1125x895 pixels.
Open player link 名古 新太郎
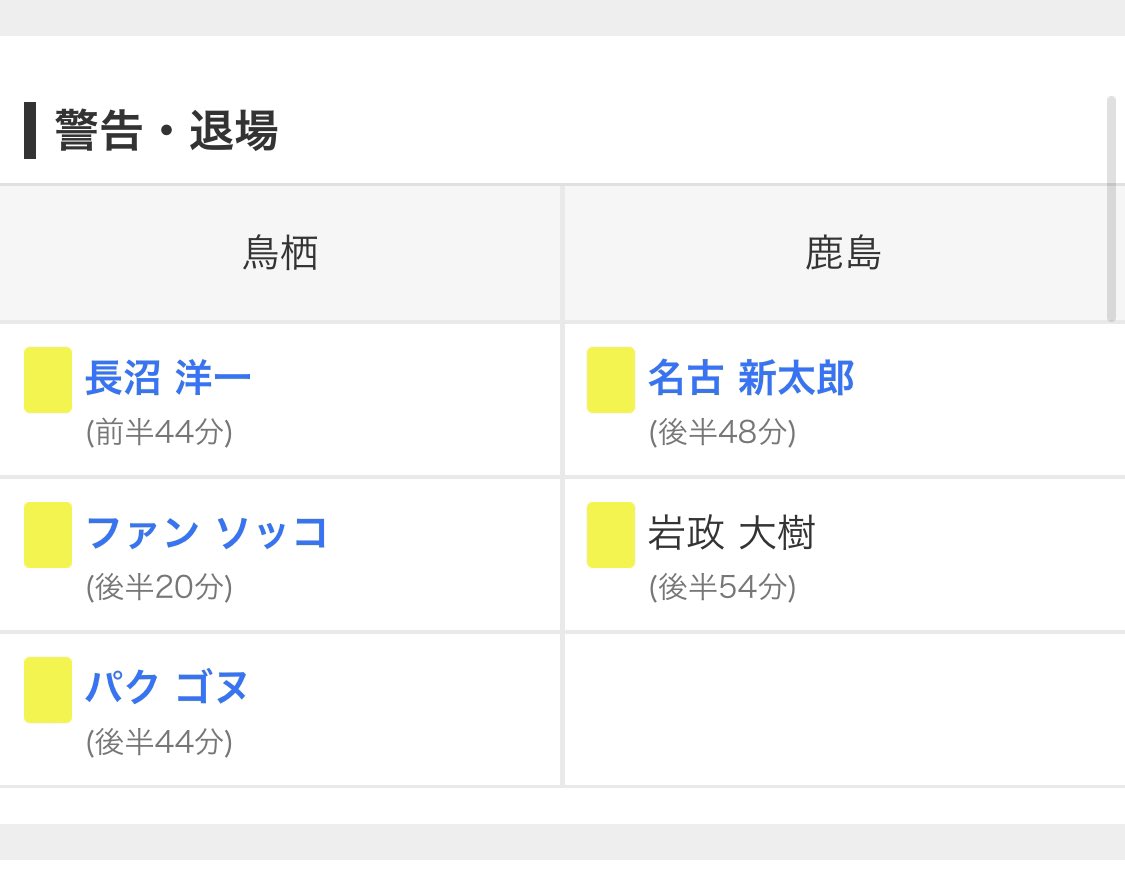(x=750, y=378)
